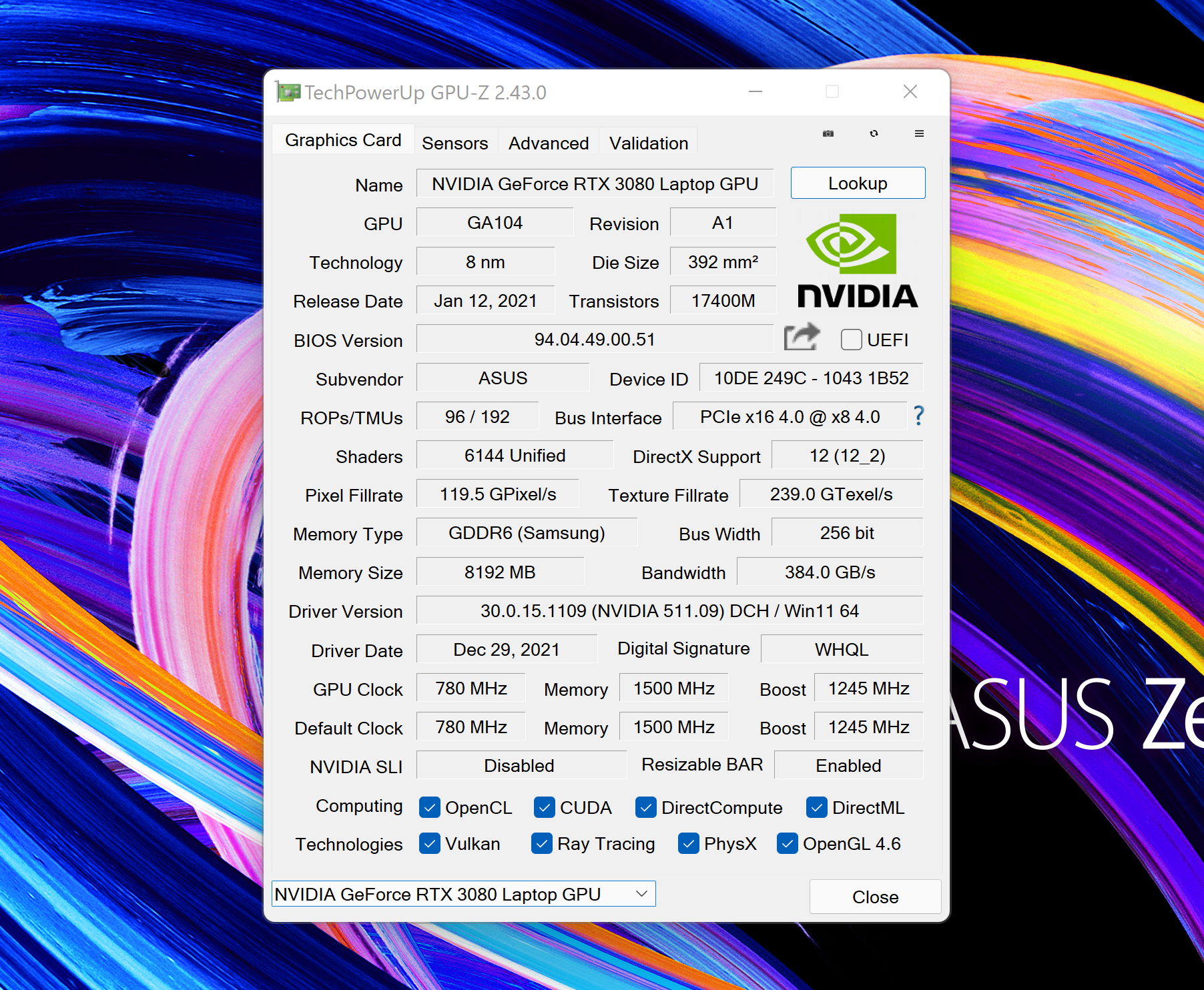This screenshot has height=990, width=1204.
Task: Click the Bus Interface value PCIe x16 4.0
Action: [790, 416]
